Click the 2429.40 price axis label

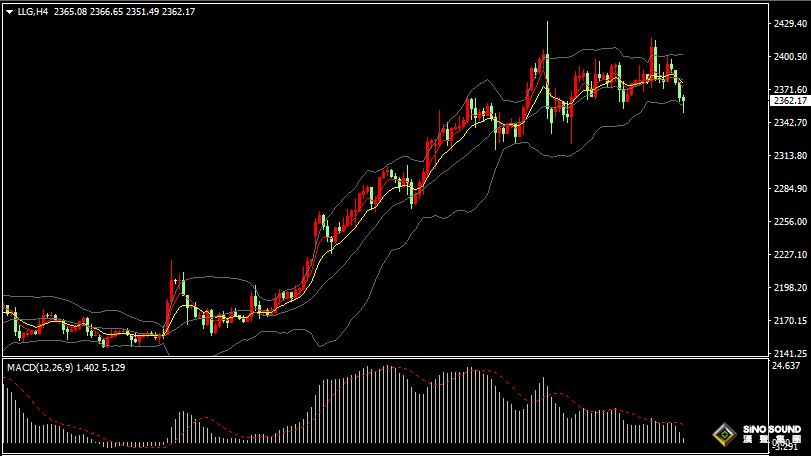[790, 24]
